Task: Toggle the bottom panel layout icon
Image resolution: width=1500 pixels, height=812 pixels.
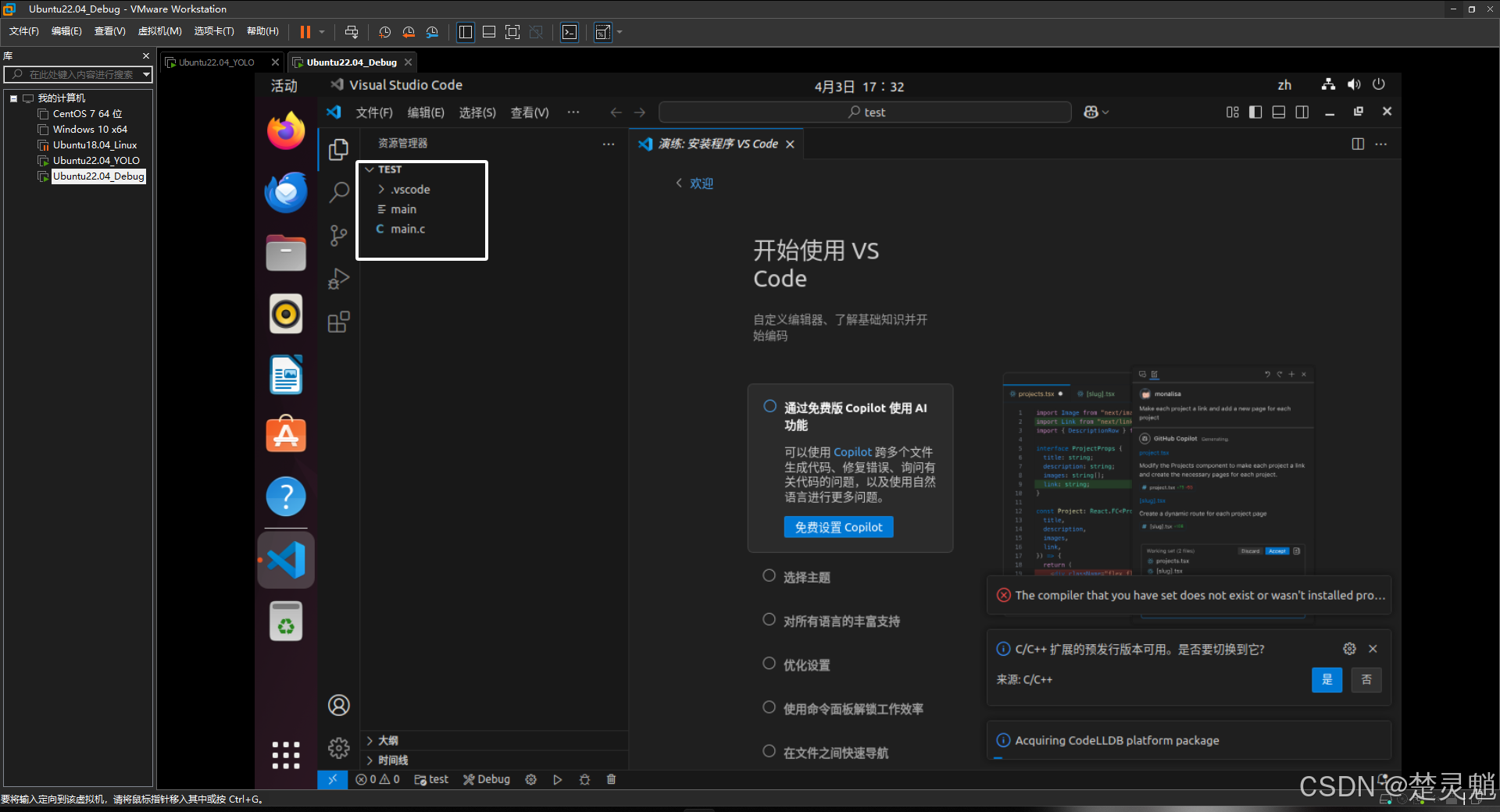Action: (1279, 112)
